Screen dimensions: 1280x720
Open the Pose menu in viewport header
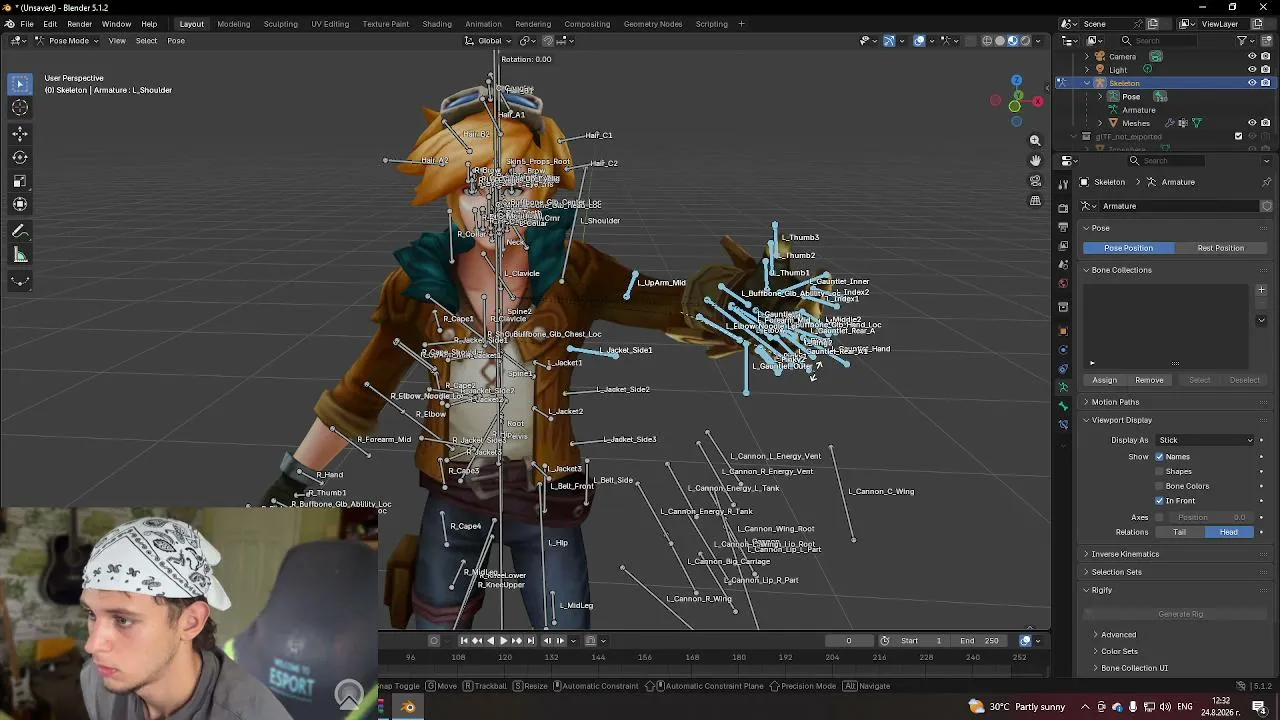(176, 41)
